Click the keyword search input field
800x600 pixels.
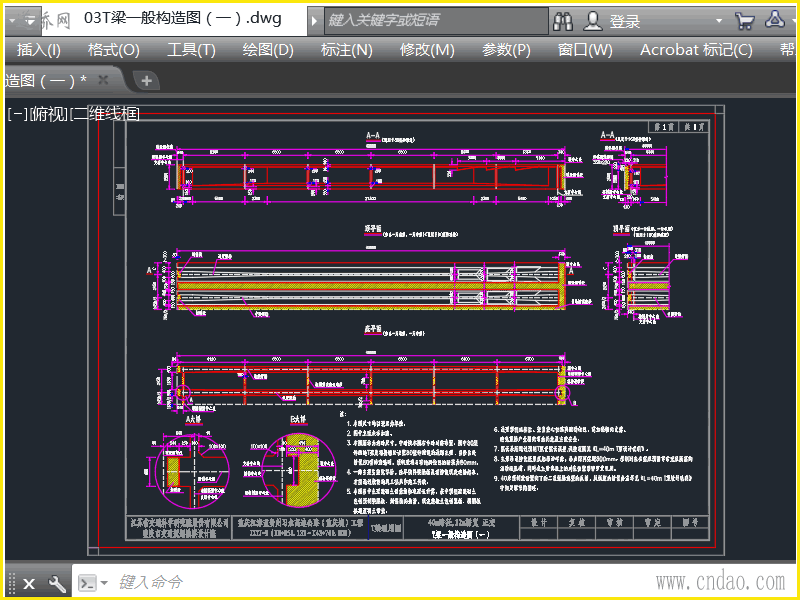coord(435,20)
